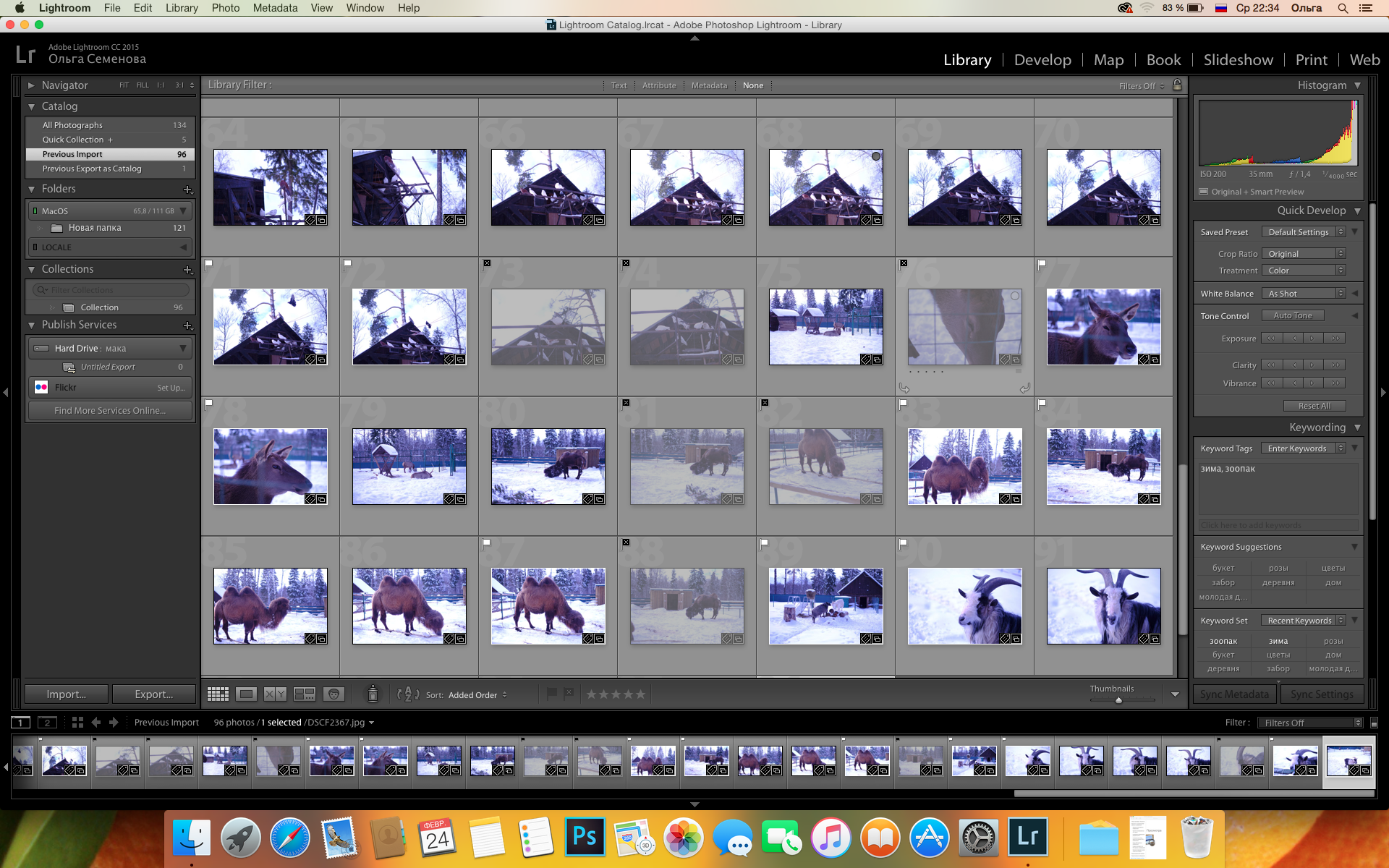Screen dimensions: 1389x868
Task: Click the filter lock icon
Action: [1177, 85]
